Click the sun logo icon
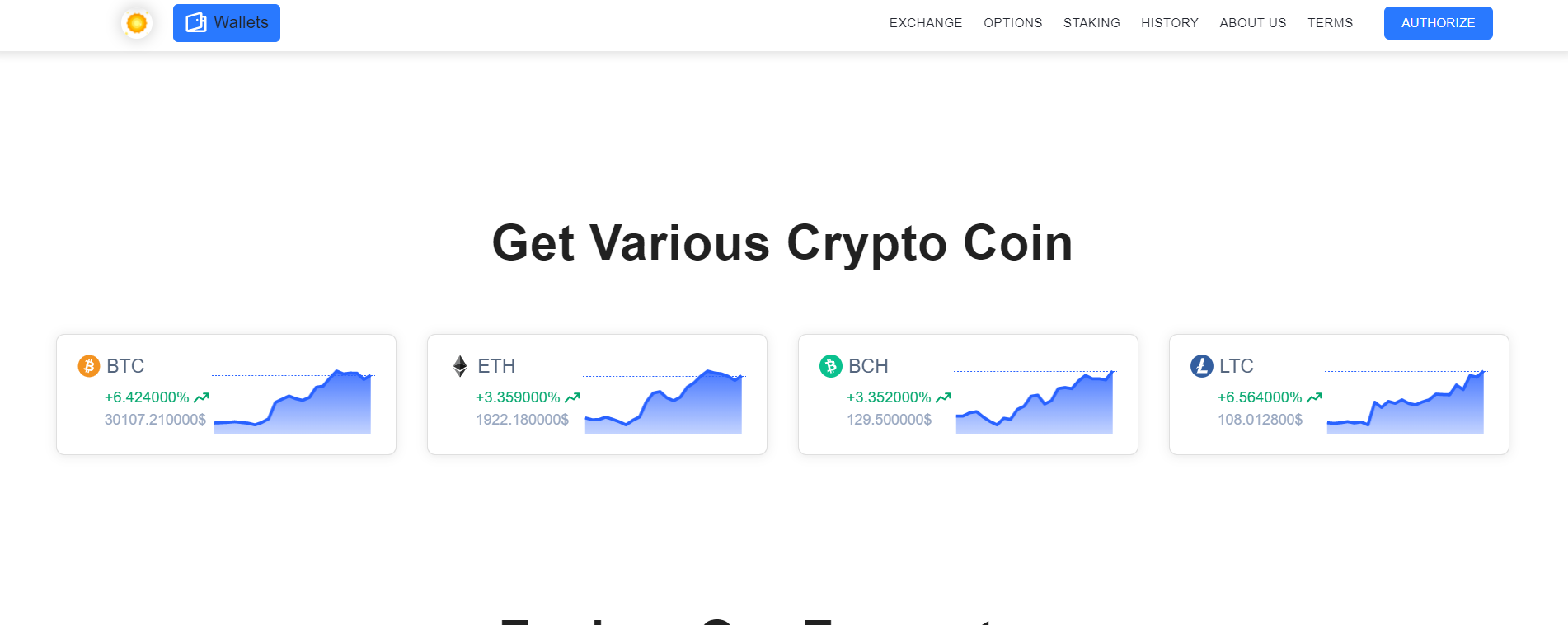Image resolution: width=1568 pixels, height=625 pixels. coord(137,23)
